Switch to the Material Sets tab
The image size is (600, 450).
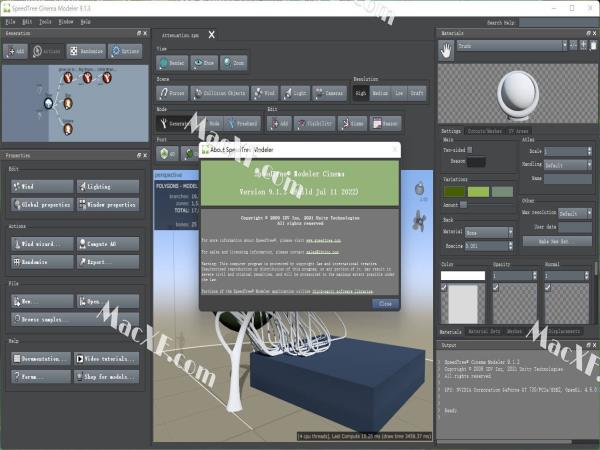484,331
